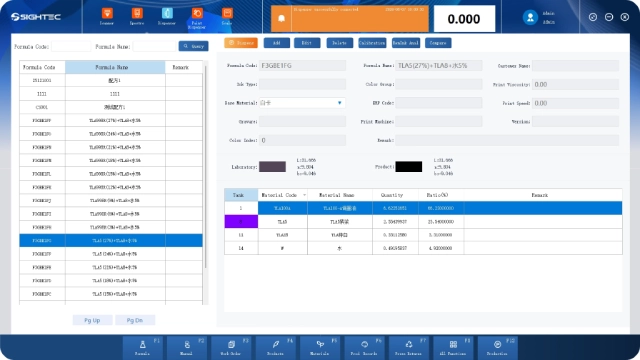Image resolution: width=640 pixels, height=360 pixels.
Task: Open the All Functions F8 module
Action: (453, 347)
